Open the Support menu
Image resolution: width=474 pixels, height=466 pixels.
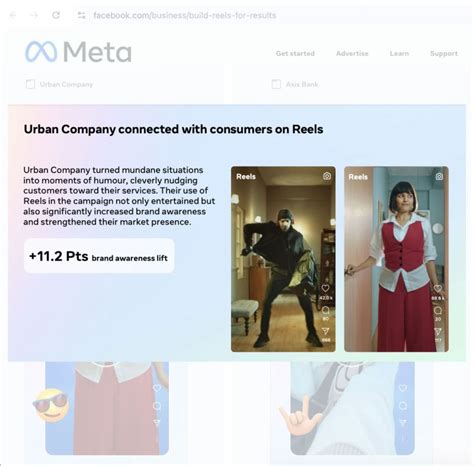pos(444,53)
